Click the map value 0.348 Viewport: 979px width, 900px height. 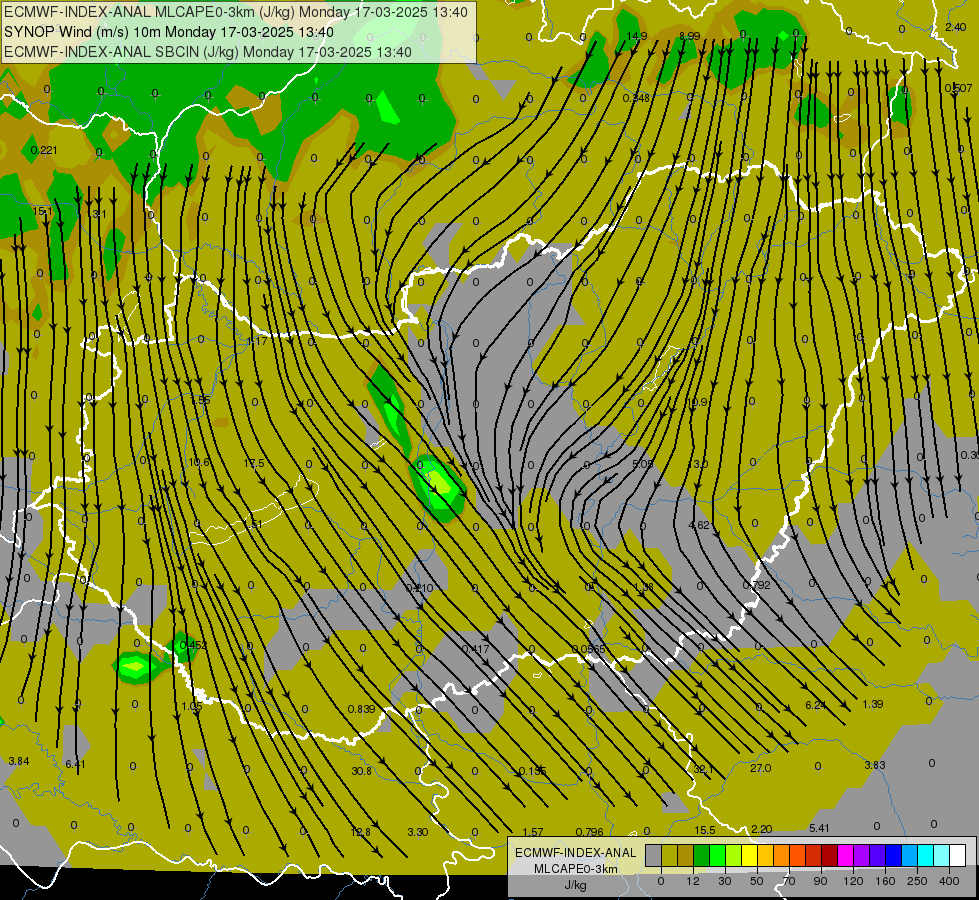tap(636, 98)
